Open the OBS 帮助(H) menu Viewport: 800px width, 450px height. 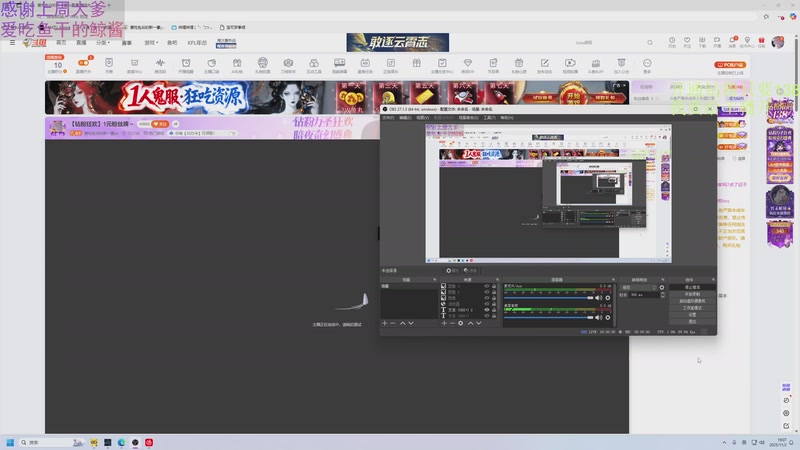tap(507, 118)
